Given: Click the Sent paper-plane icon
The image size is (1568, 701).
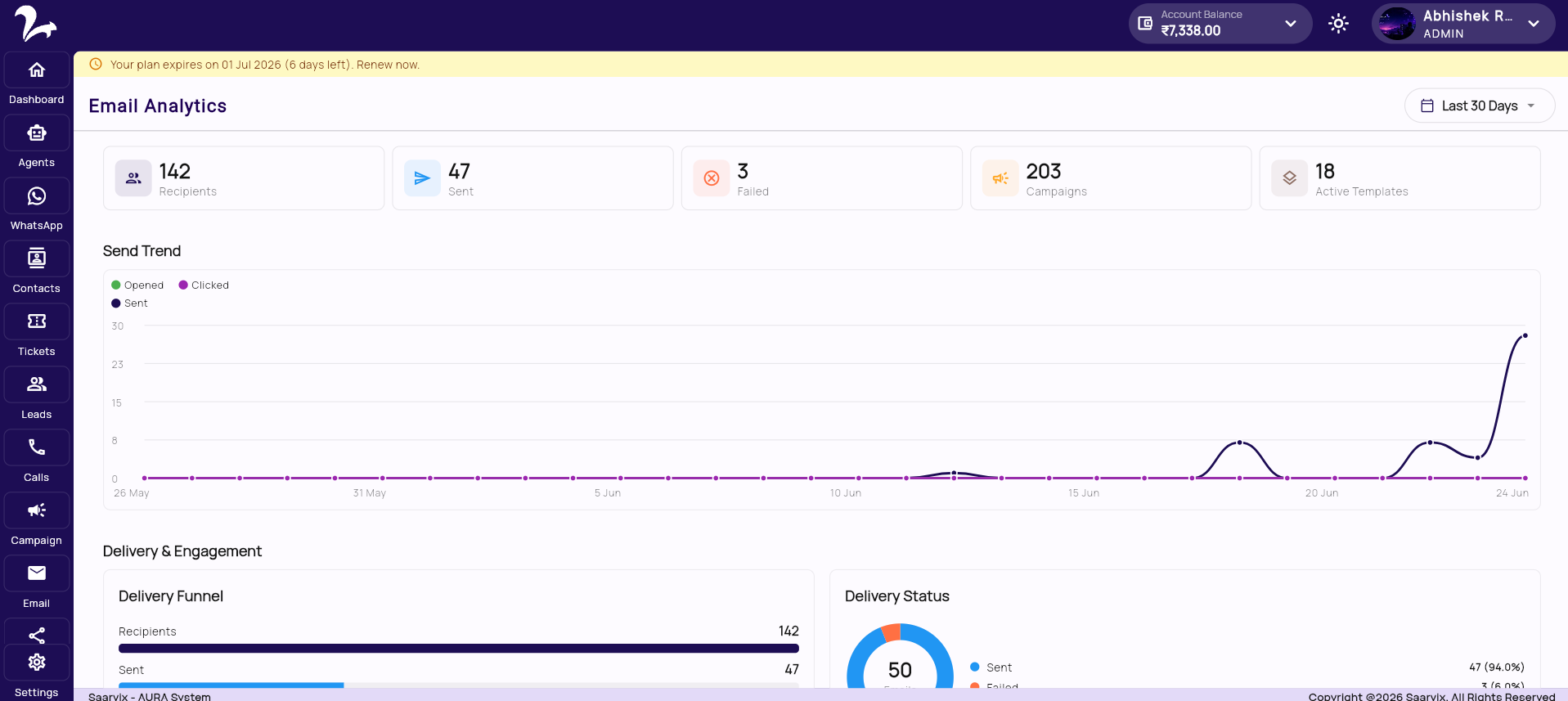Looking at the screenshot, I should (x=422, y=178).
